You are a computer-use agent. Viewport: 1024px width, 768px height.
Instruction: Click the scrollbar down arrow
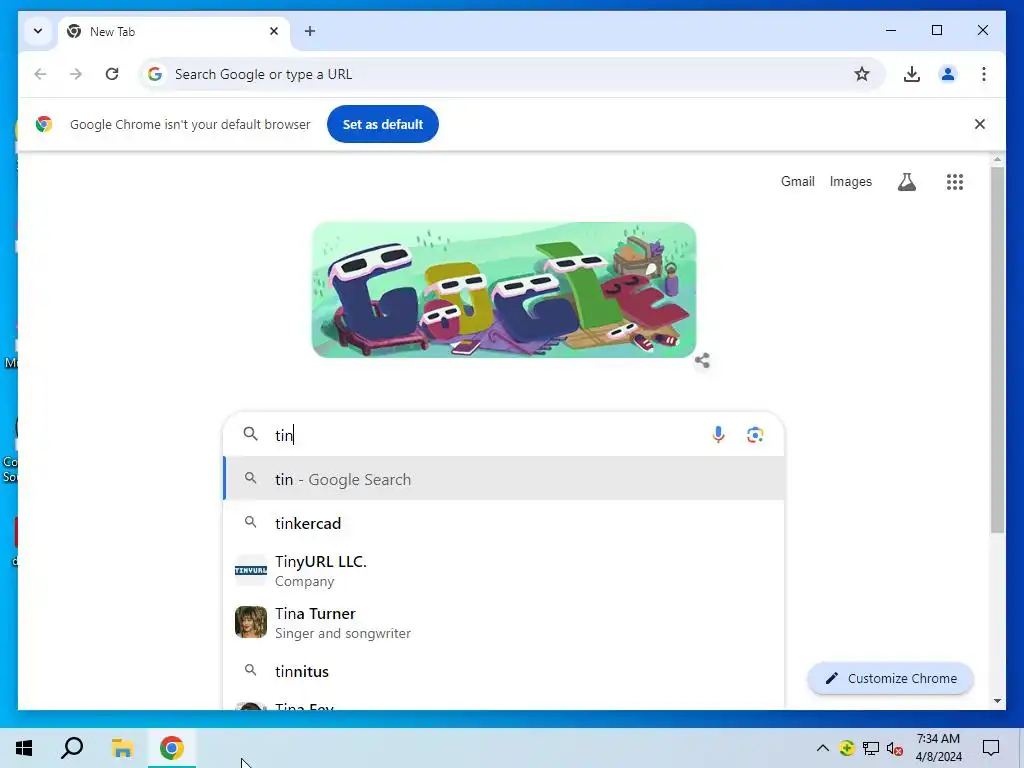(x=997, y=701)
